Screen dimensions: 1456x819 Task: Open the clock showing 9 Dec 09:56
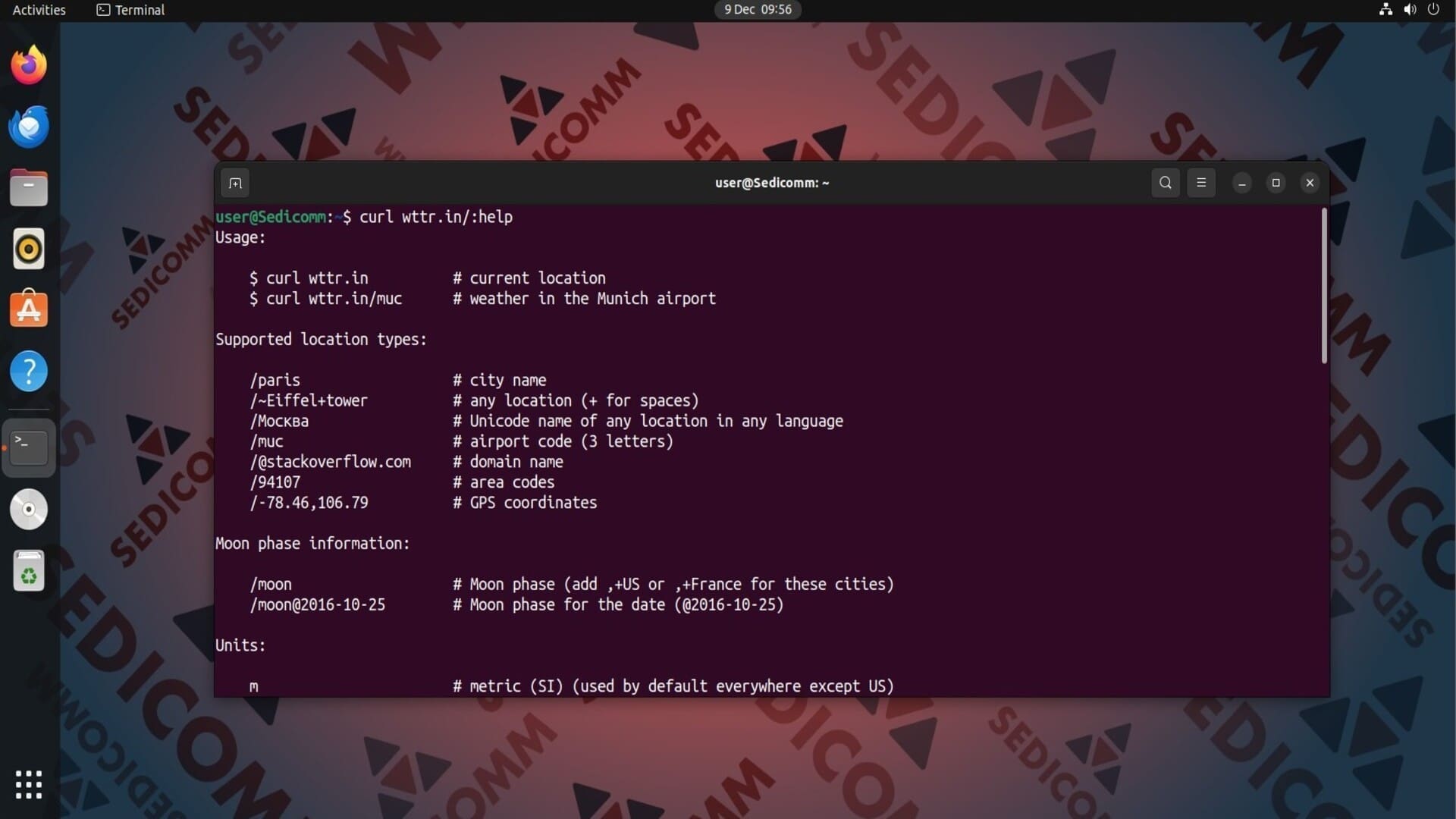[x=758, y=9]
